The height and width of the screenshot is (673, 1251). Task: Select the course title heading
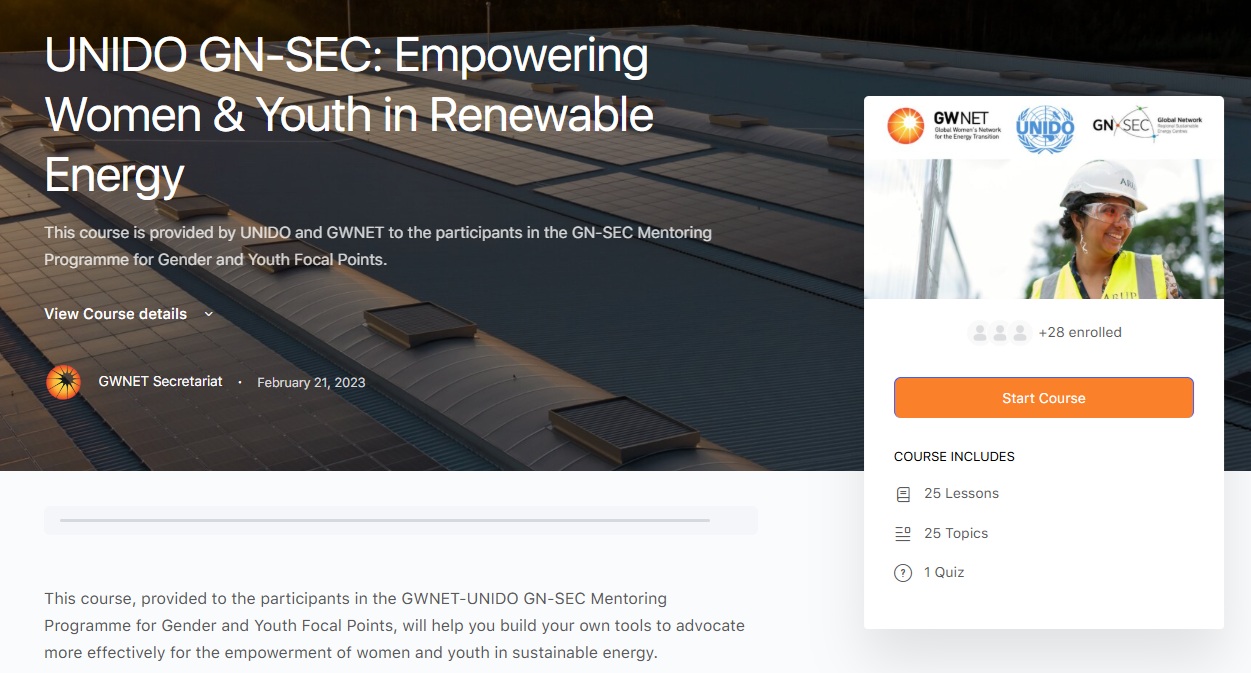click(x=348, y=114)
